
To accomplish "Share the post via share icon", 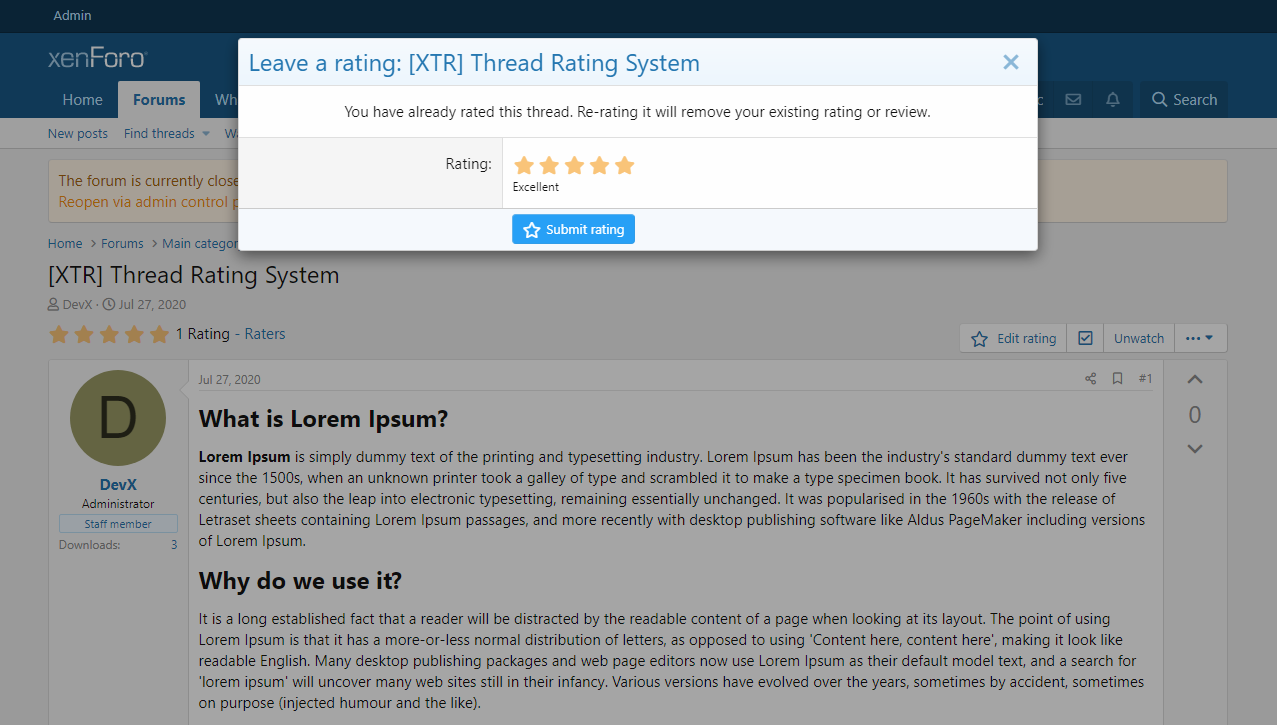I will pyautogui.click(x=1090, y=379).
